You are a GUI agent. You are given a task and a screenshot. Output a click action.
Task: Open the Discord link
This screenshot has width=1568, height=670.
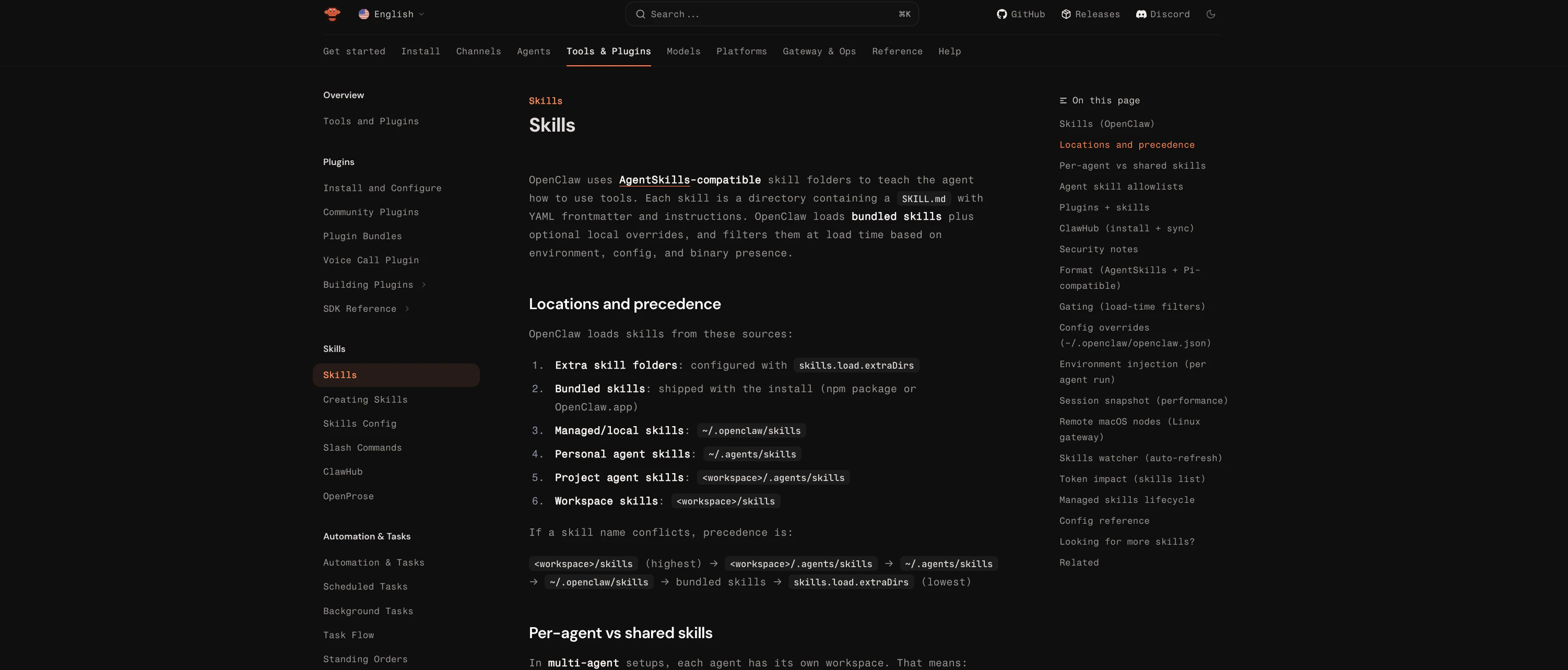click(x=1163, y=14)
